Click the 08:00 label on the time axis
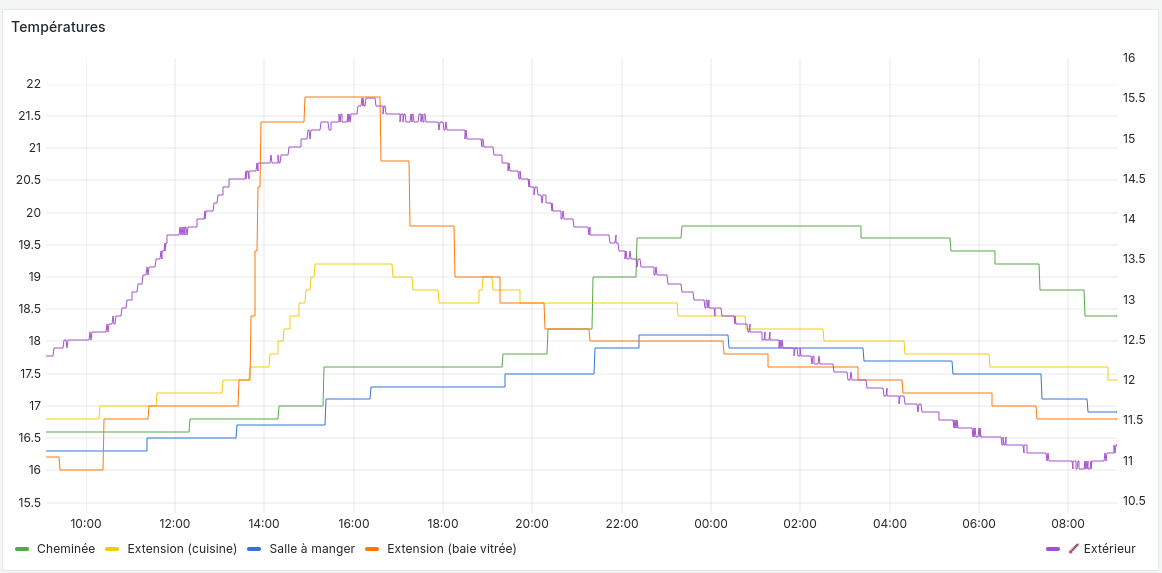 pyautogui.click(x=1068, y=523)
